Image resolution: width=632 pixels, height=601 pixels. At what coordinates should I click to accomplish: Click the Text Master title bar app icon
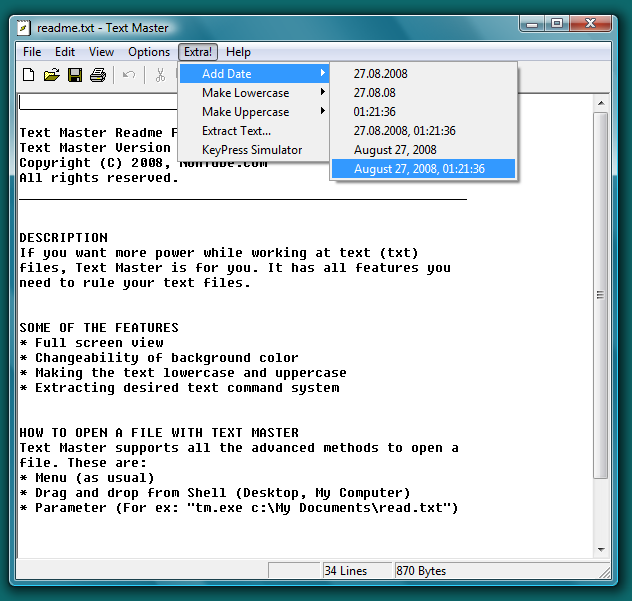(x=24, y=27)
